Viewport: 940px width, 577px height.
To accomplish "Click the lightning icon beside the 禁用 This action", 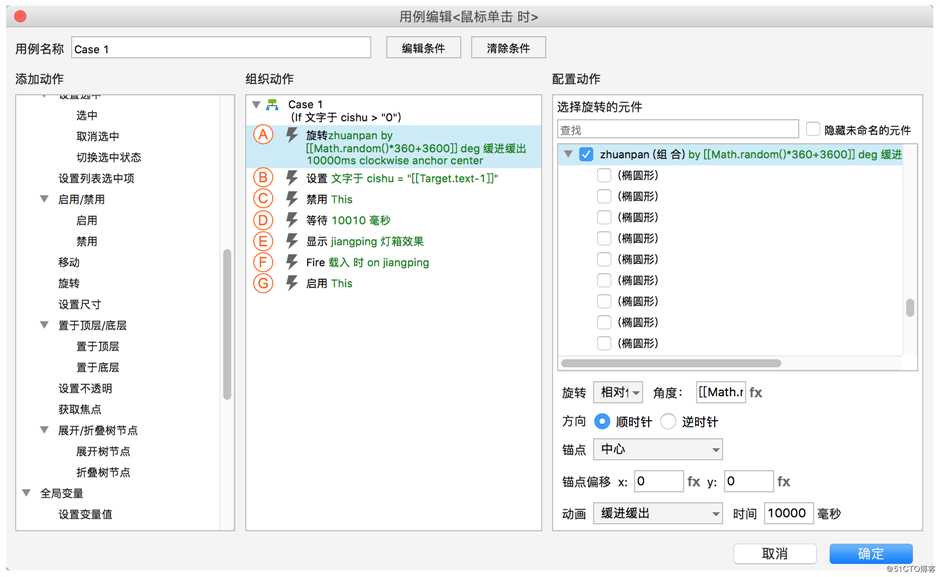I will [x=292, y=199].
